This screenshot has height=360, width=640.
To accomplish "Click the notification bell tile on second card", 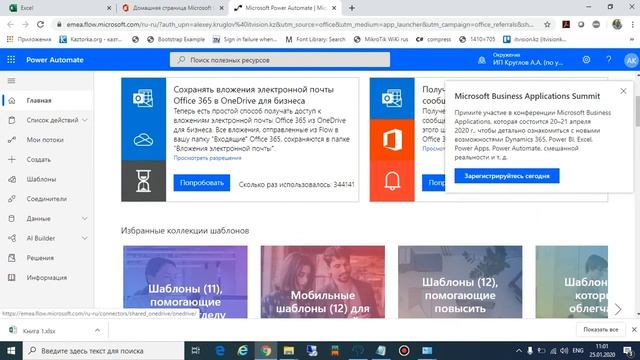I will click(392, 181).
